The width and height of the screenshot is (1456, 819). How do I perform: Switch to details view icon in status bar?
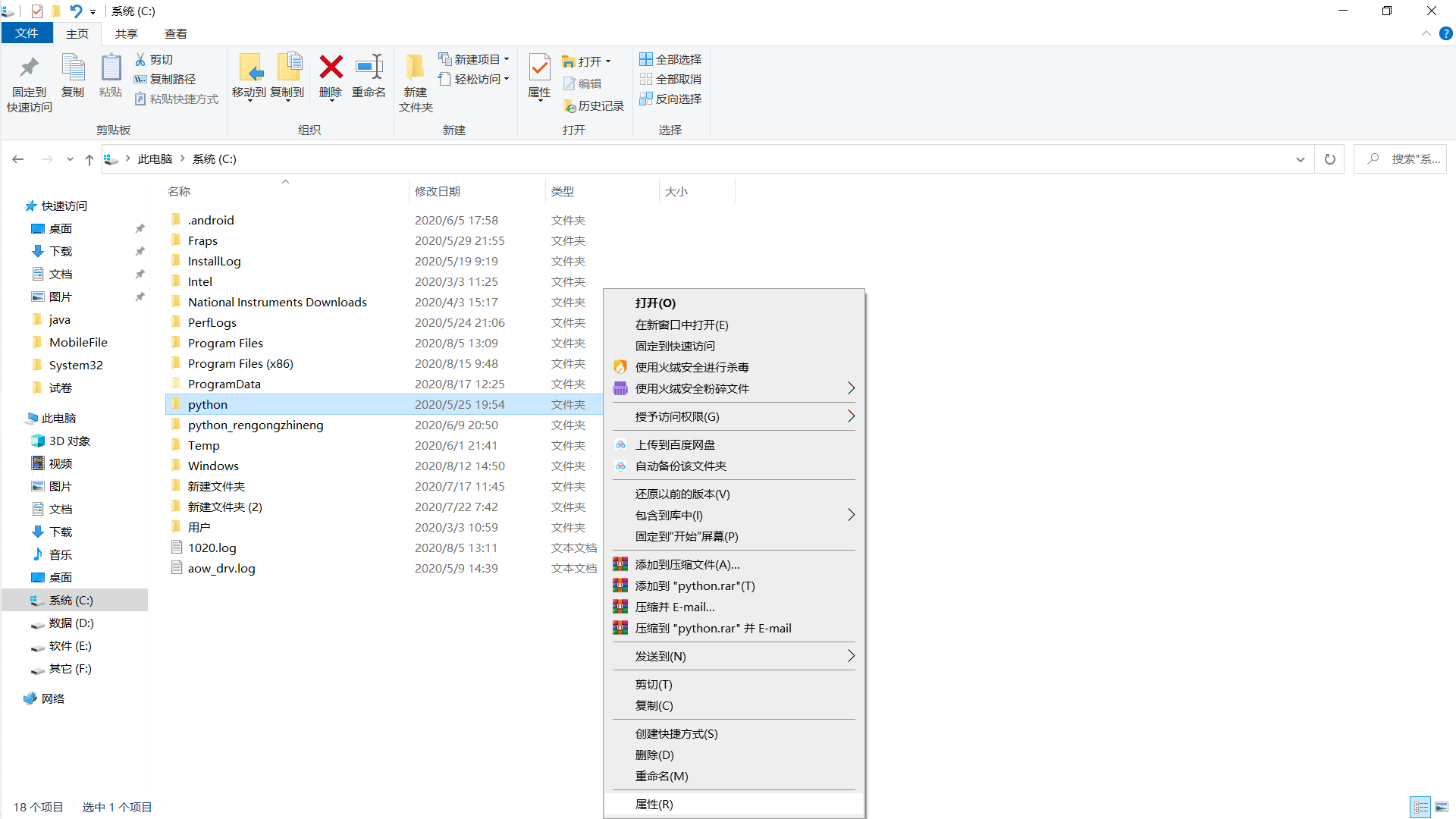tap(1420, 807)
